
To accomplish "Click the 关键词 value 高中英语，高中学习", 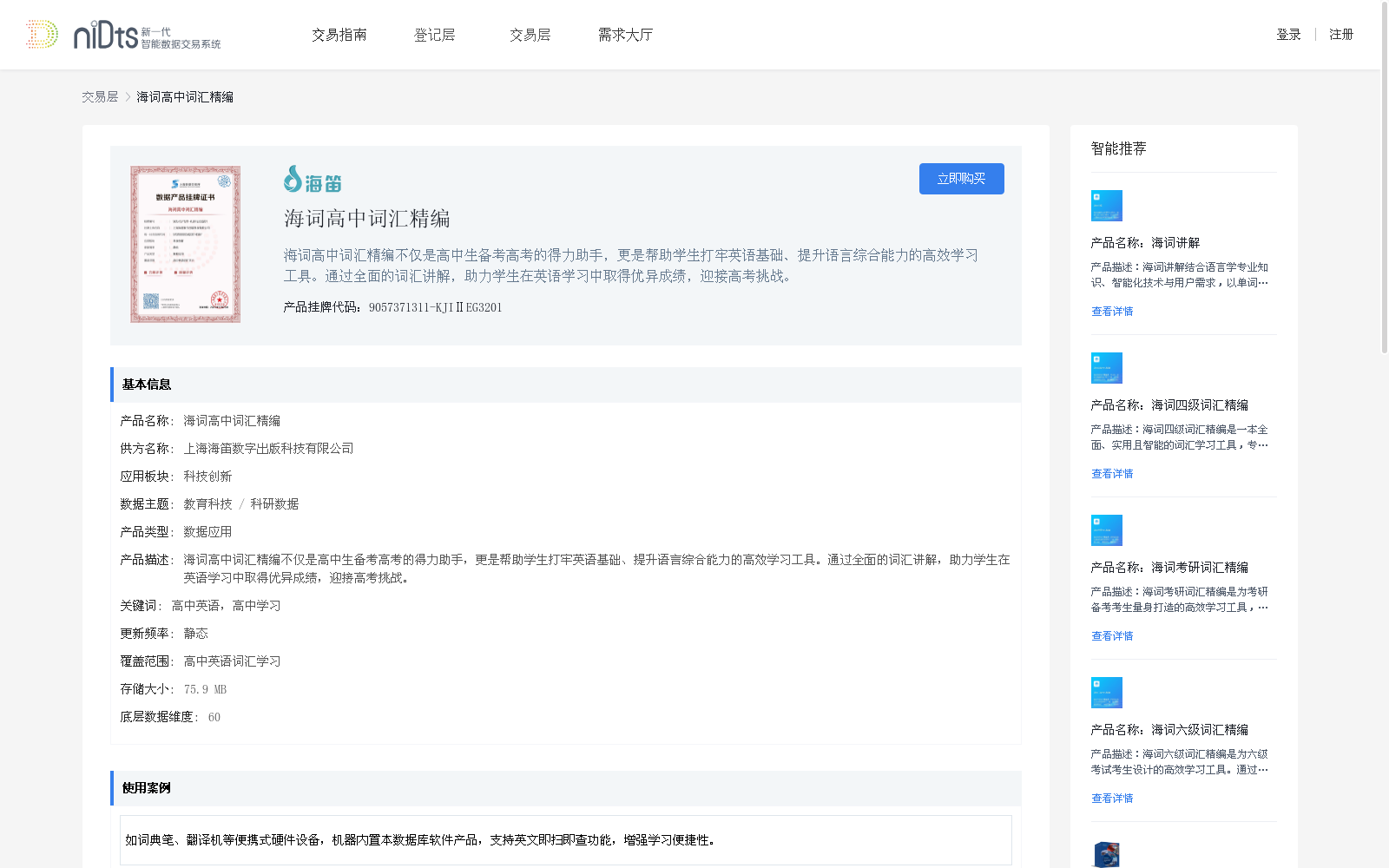I will (x=226, y=606).
